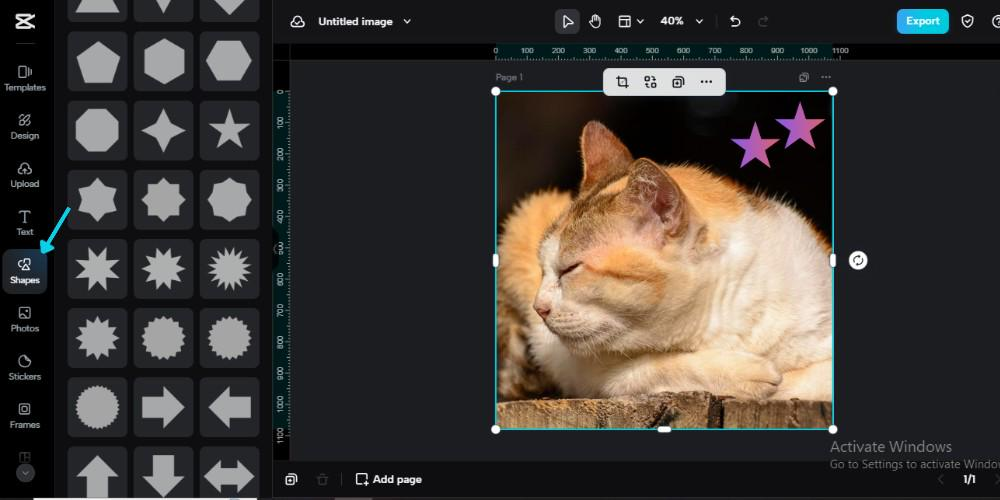Click Add page button
This screenshot has width=1000, height=500.
tap(388, 479)
